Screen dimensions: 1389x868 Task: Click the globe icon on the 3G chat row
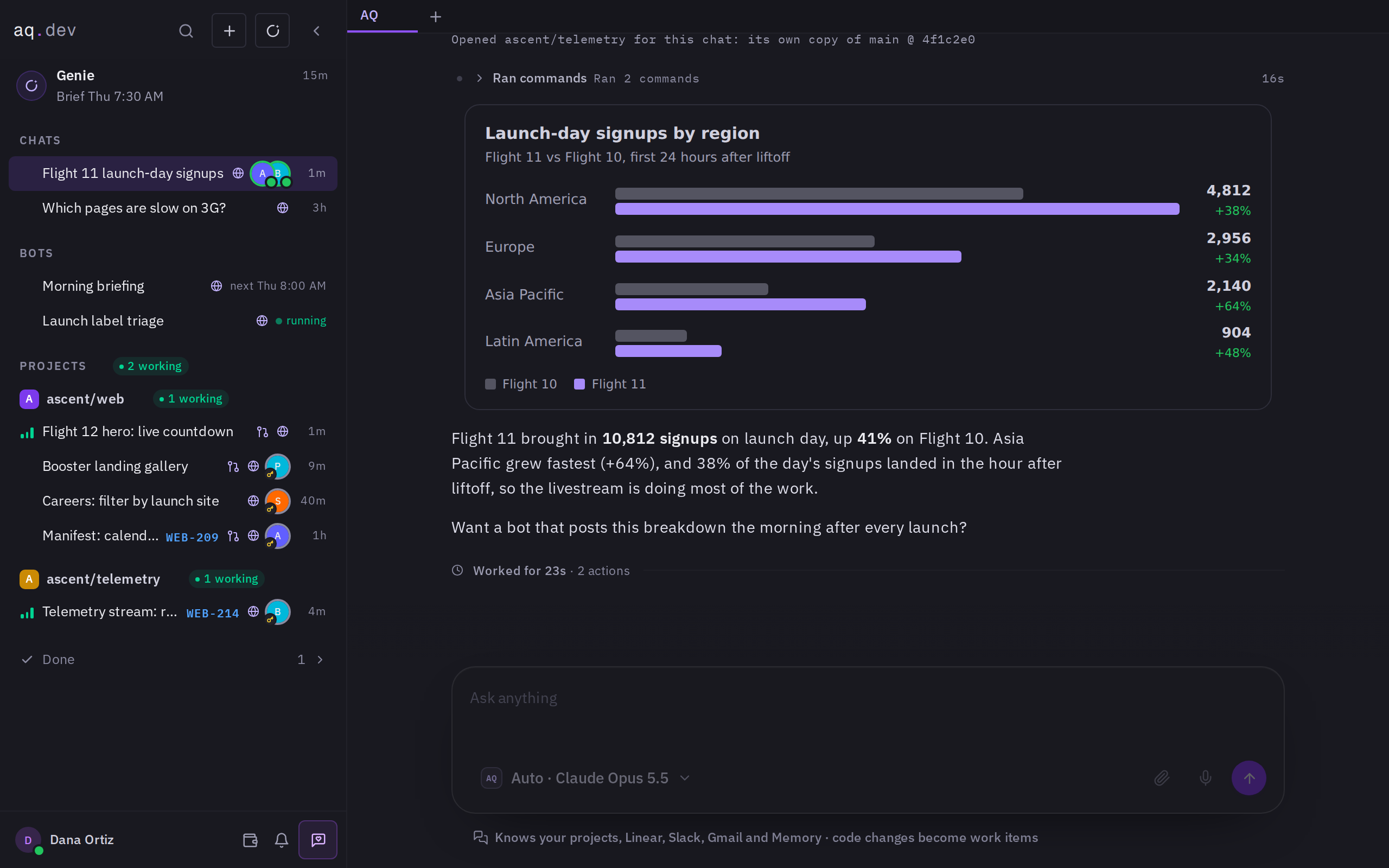282,208
